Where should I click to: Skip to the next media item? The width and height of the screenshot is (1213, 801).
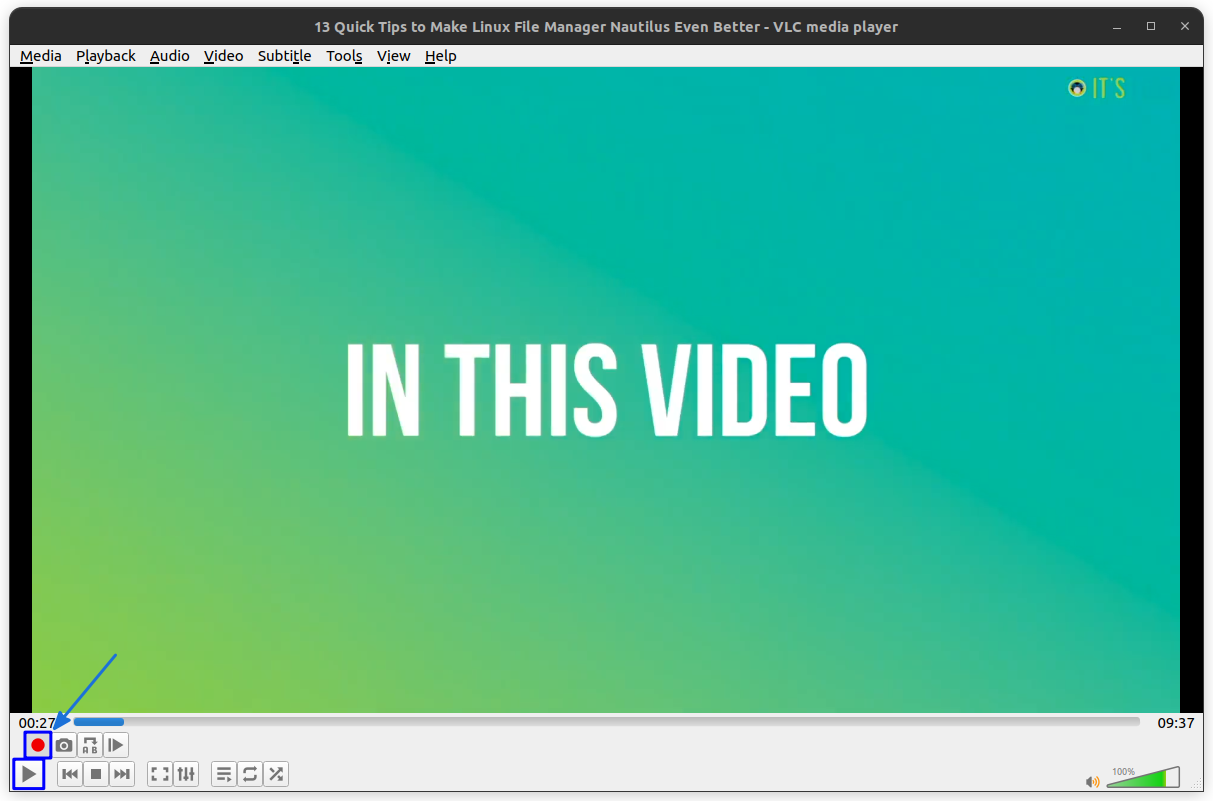[x=121, y=773]
